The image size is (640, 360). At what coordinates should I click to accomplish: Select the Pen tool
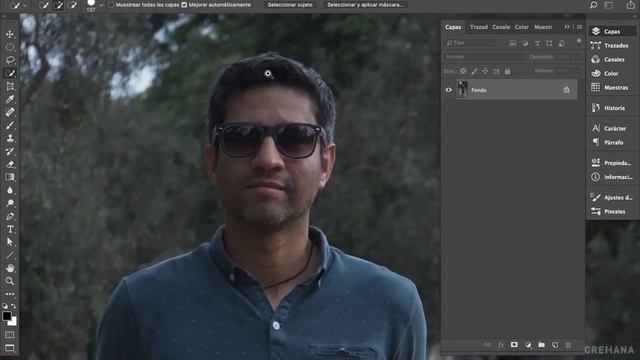pos(10,216)
